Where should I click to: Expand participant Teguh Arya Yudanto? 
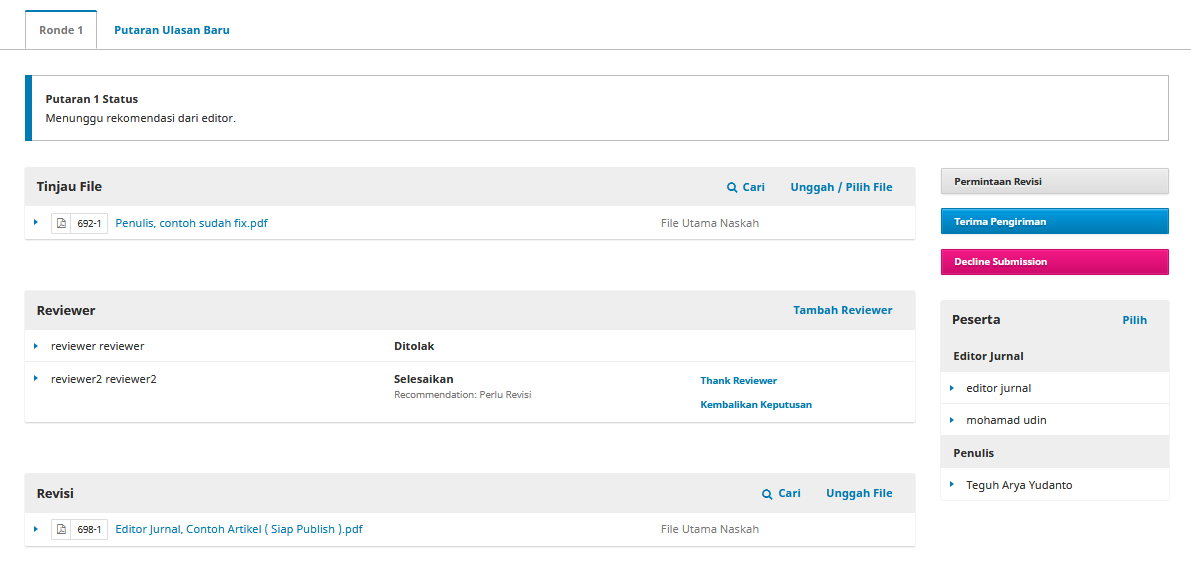coord(952,485)
